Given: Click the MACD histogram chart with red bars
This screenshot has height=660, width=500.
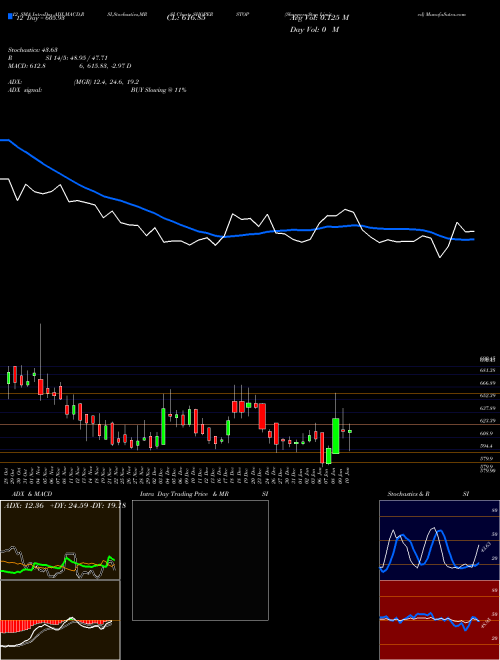Looking at the screenshot, I should coord(60,620).
